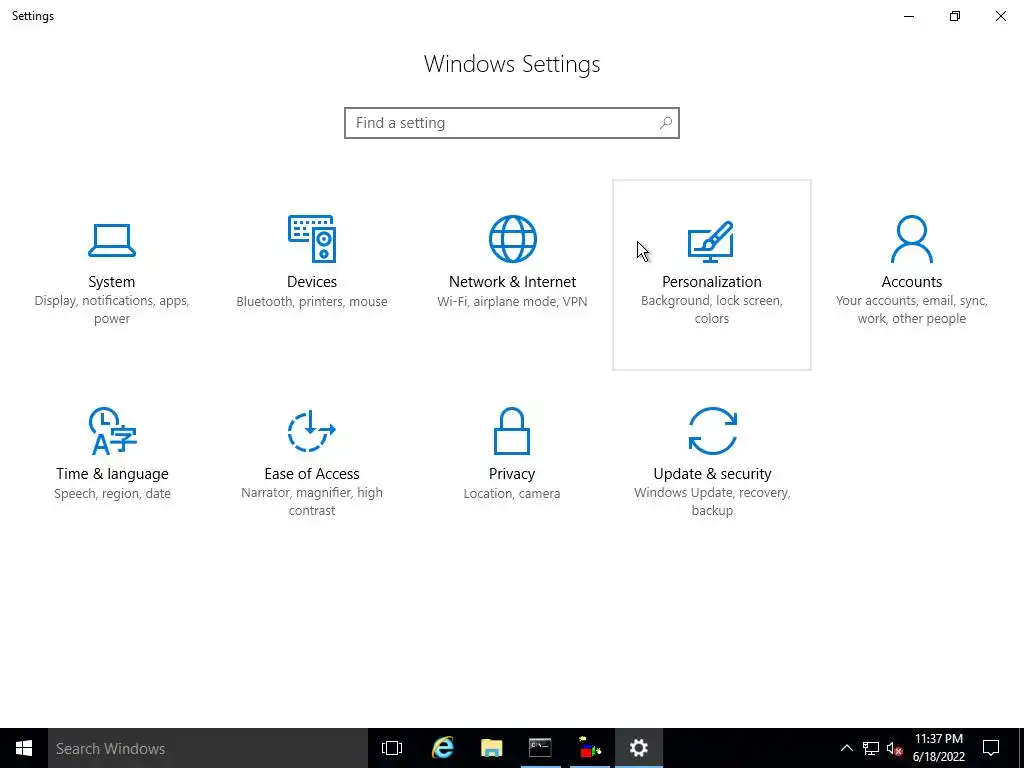
Task: Open Personalization paintbrush monitor icon
Action: 711,241
